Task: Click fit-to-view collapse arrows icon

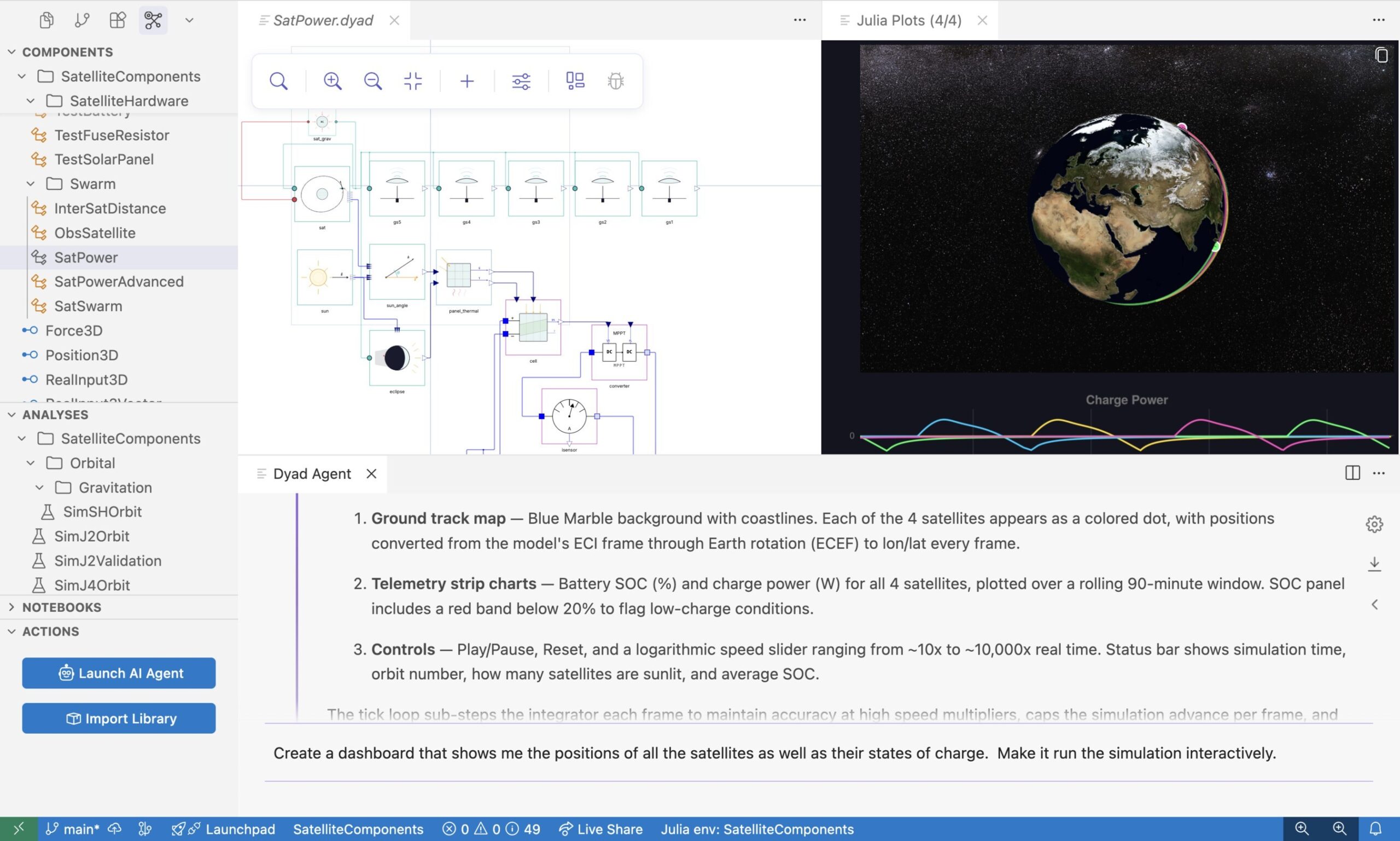Action: coord(413,81)
